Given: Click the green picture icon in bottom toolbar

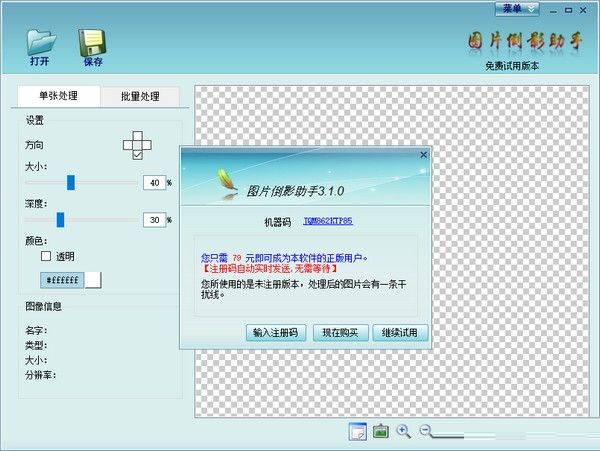Looking at the screenshot, I should (381, 431).
